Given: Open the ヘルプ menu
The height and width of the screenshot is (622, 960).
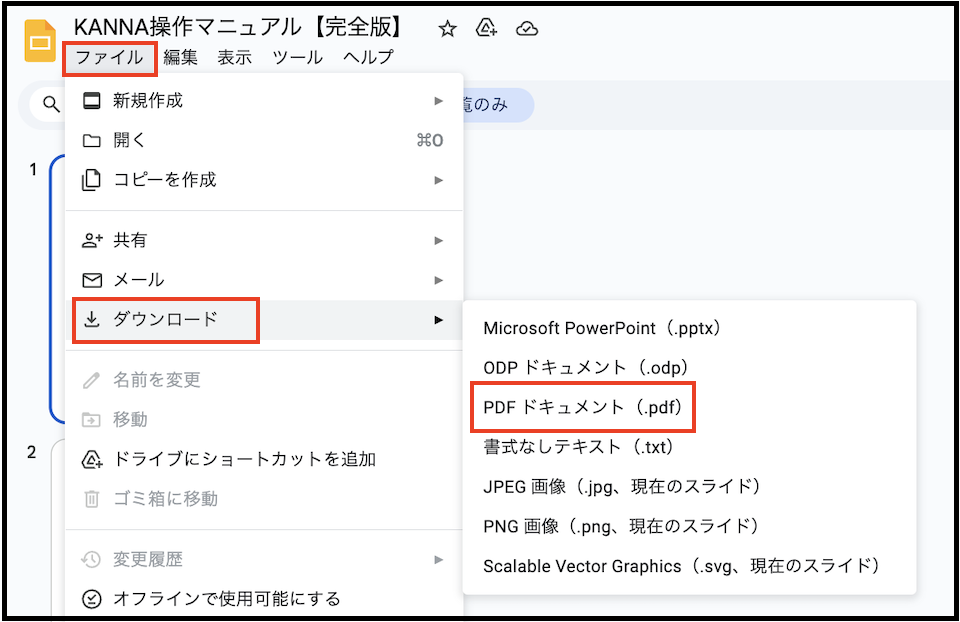Looking at the screenshot, I should pyautogui.click(x=368, y=58).
